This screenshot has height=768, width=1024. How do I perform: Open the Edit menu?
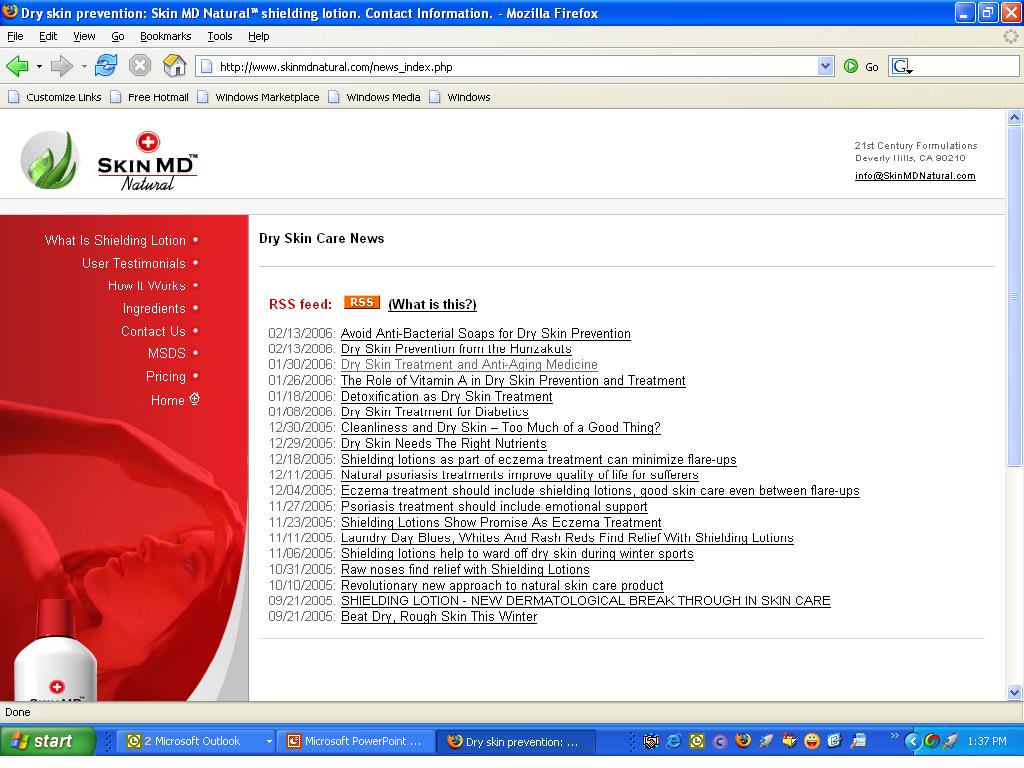[48, 36]
